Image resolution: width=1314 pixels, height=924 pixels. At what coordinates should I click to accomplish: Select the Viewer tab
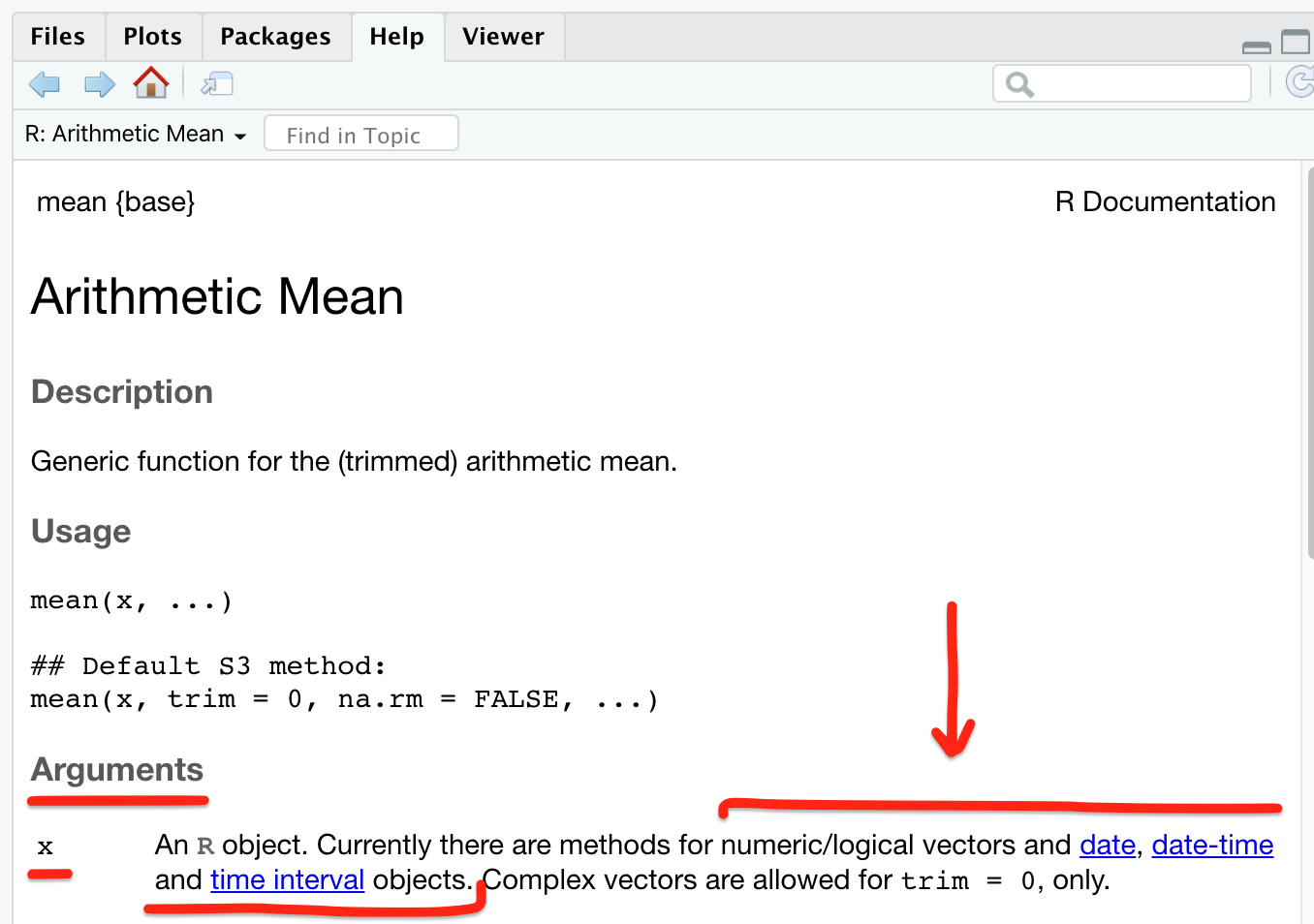pyautogui.click(x=504, y=37)
